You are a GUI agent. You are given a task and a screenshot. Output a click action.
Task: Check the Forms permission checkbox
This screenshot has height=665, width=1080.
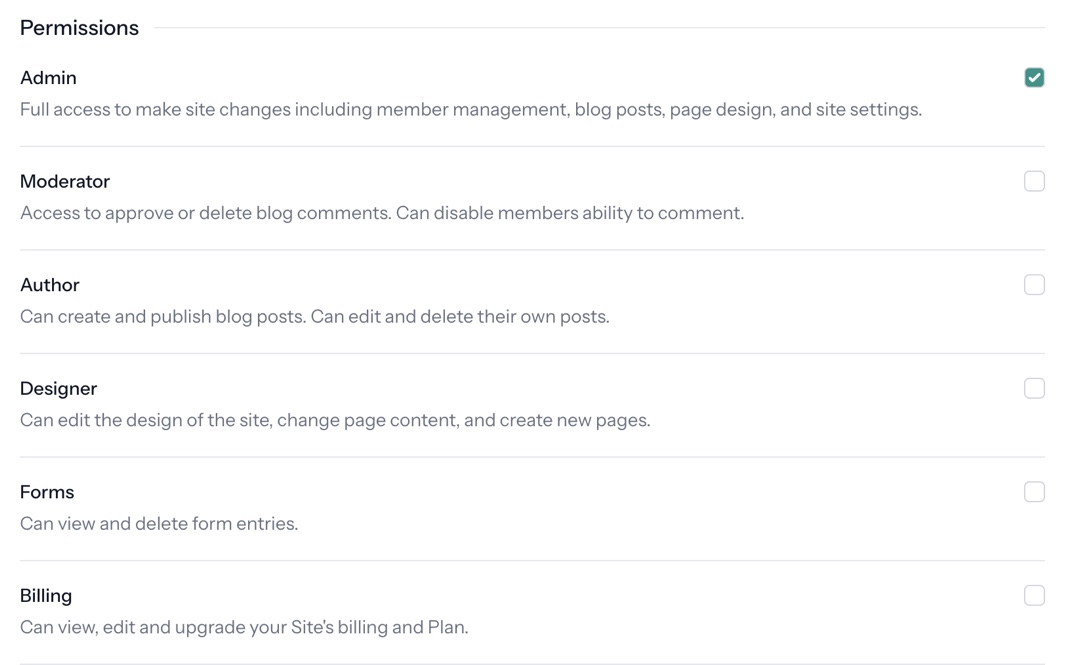(x=1034, y=491)
